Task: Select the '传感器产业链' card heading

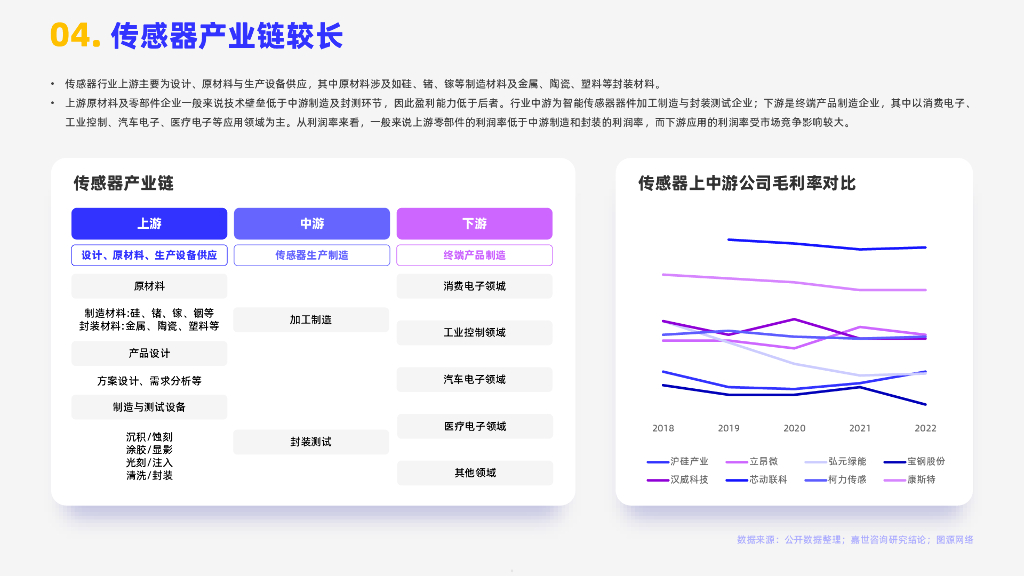Action: pos(123,183)
